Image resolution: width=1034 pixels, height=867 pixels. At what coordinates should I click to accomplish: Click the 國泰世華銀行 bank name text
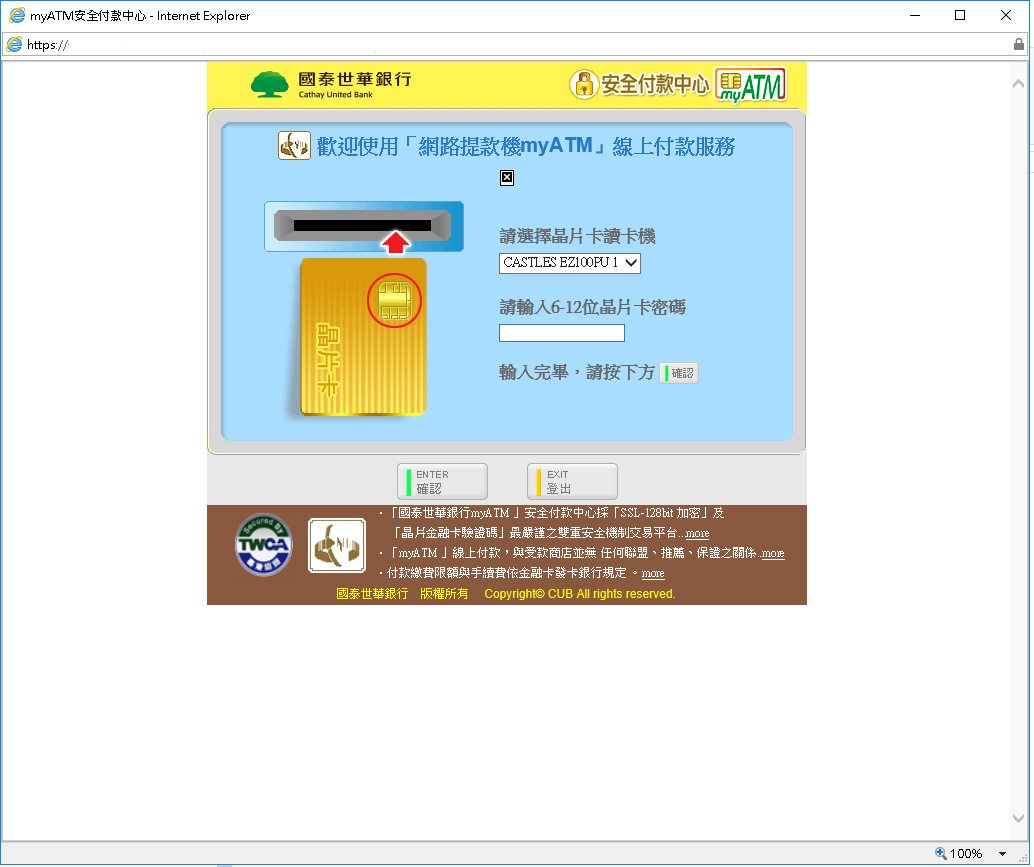[355, 79]
